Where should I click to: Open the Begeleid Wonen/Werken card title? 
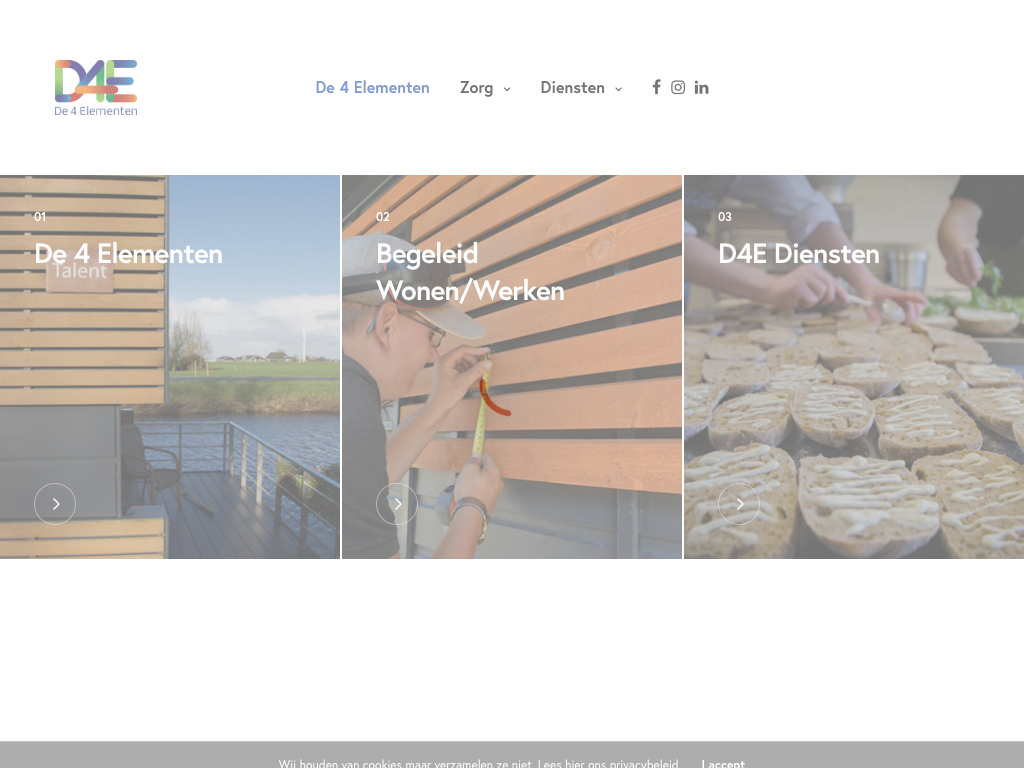[x=470, y=272]
